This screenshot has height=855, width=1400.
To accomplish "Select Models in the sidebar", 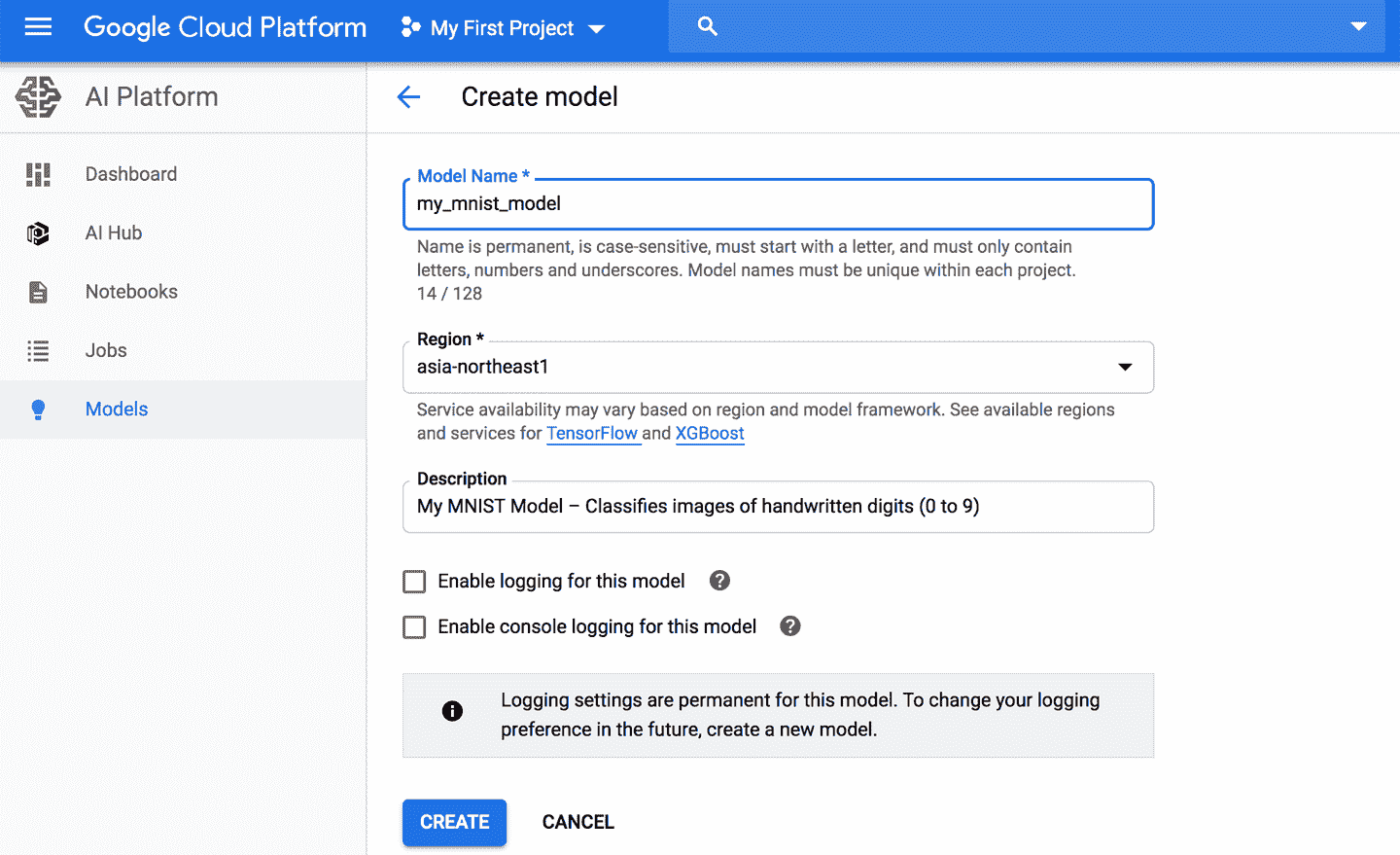I will pos(117,410).
